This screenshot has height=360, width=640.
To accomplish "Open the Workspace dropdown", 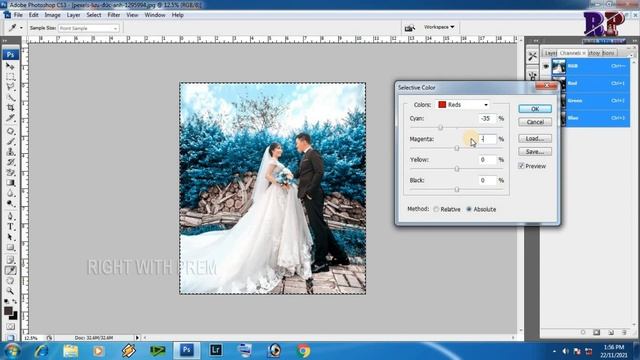I will (x=439, y=27).
